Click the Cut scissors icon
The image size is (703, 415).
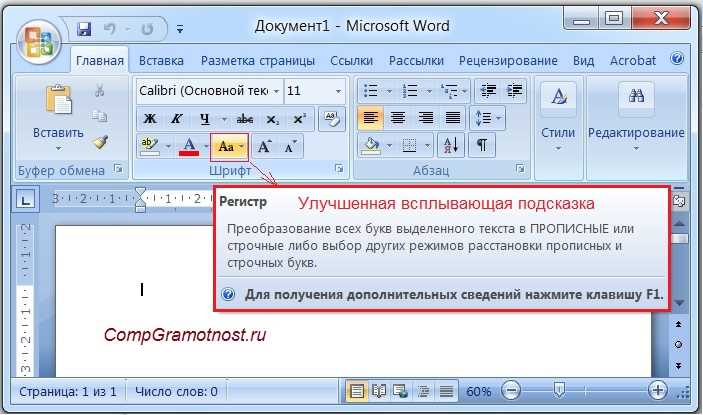click(100, 92)
